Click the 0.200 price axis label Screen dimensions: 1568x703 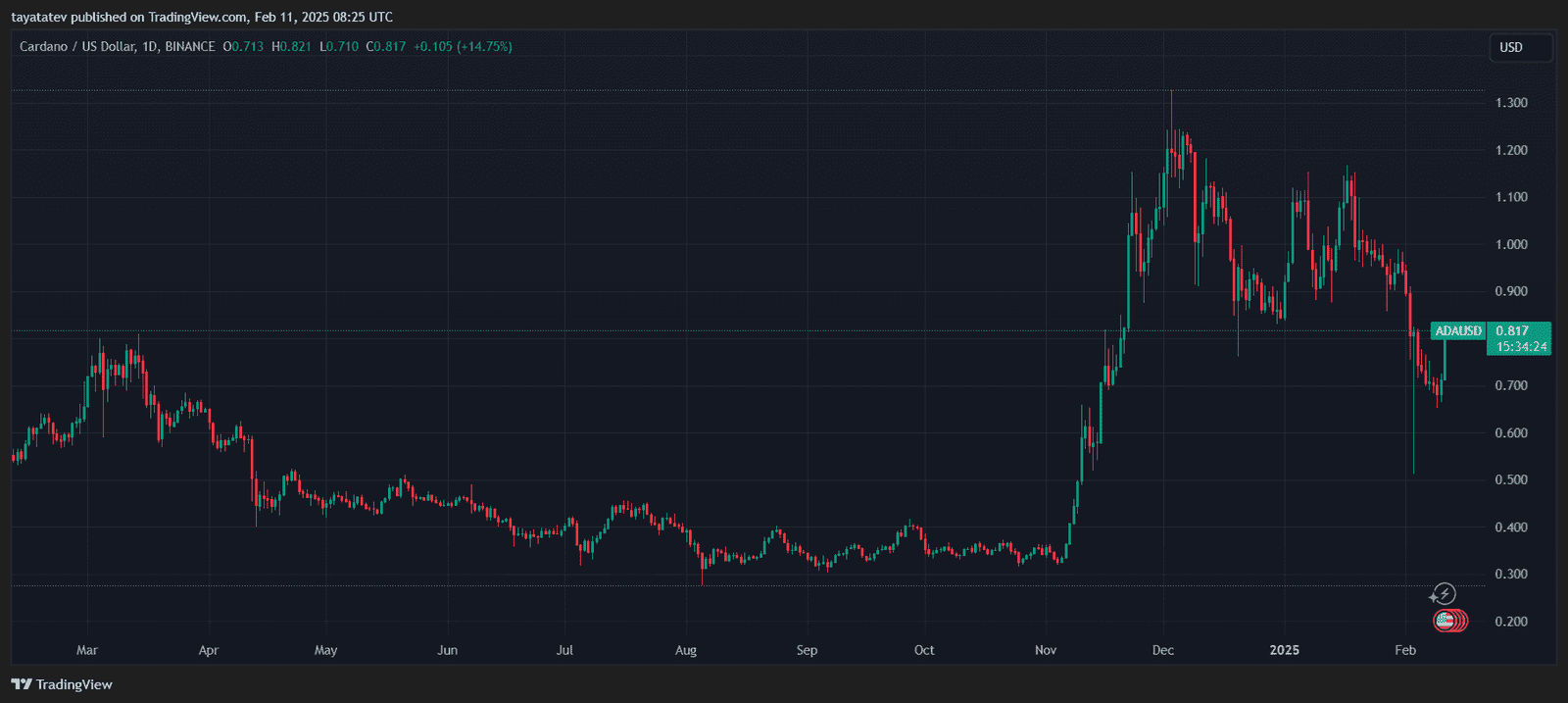[x=1511, y=622]
